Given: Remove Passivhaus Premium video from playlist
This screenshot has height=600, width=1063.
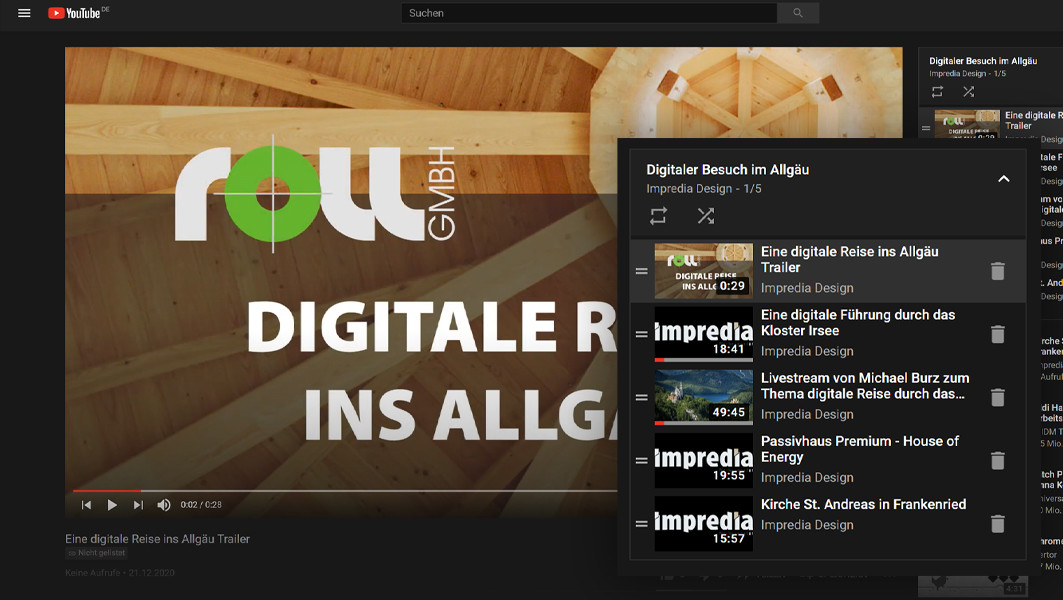Looking at the screenshot, I should 997,460.
